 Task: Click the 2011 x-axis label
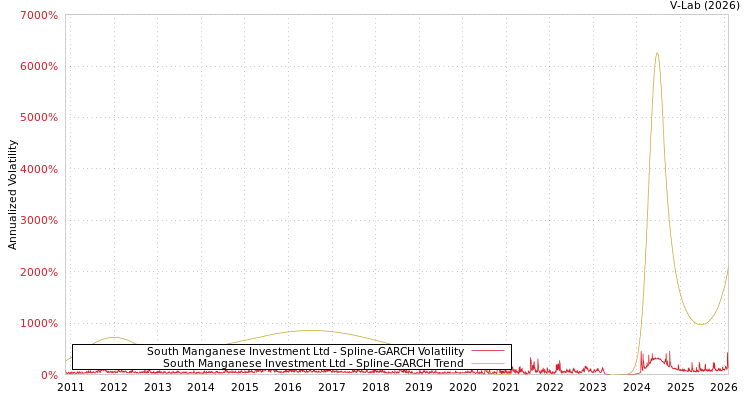[x=70, y=387]
